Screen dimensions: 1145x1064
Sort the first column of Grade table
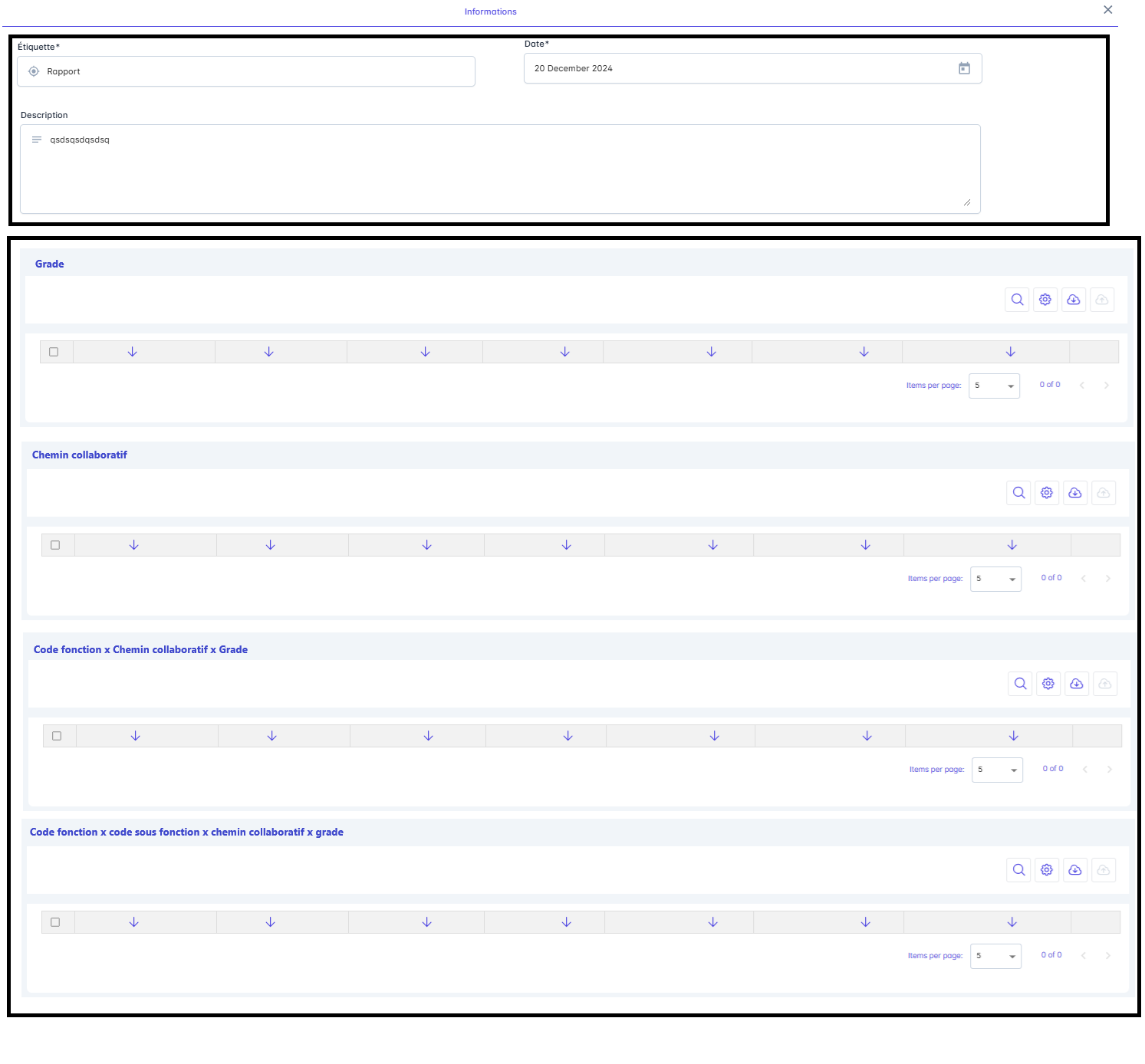[132, 352]
